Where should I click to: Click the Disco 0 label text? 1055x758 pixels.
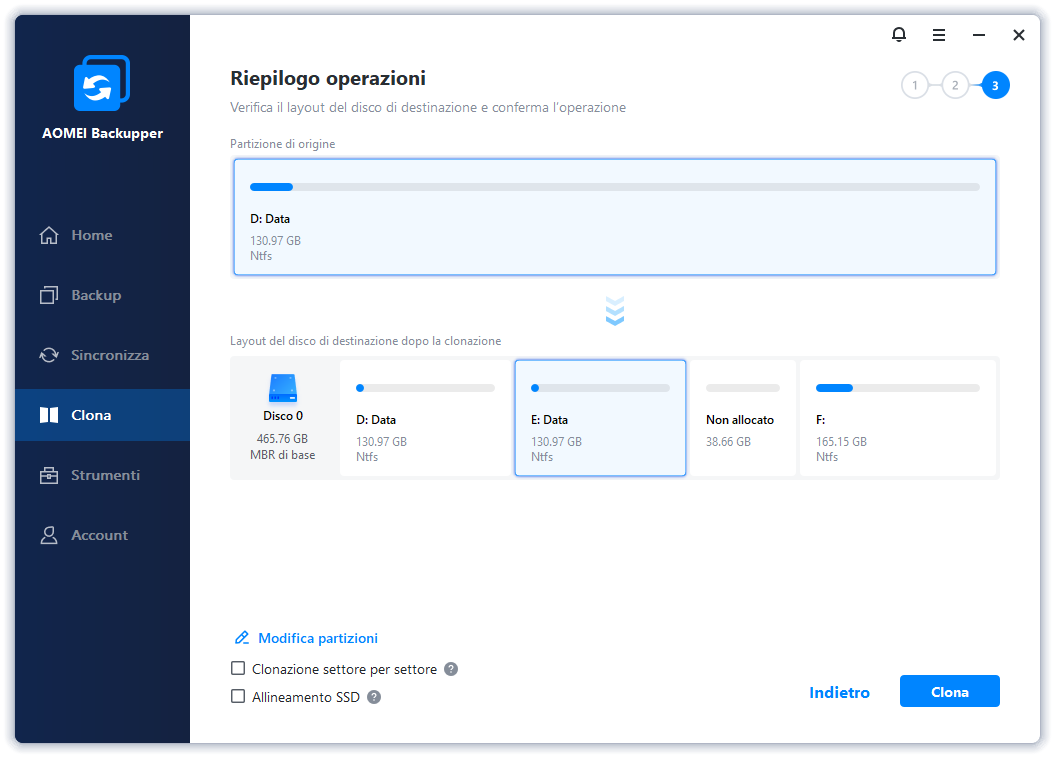283,416
